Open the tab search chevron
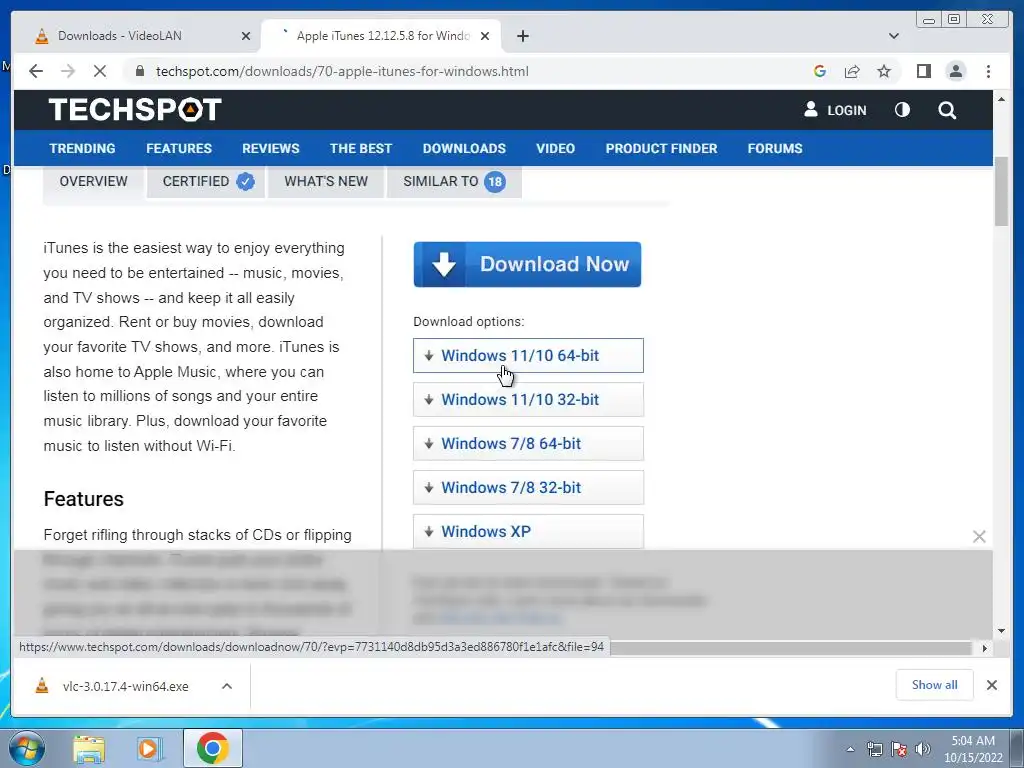The width and height of the screenshot is (1024, 768). point(893,36)
